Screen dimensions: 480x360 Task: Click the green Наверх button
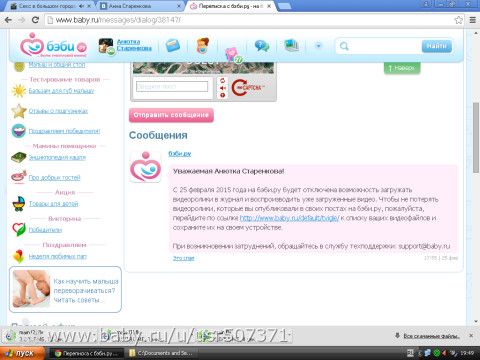coord(402,68)
